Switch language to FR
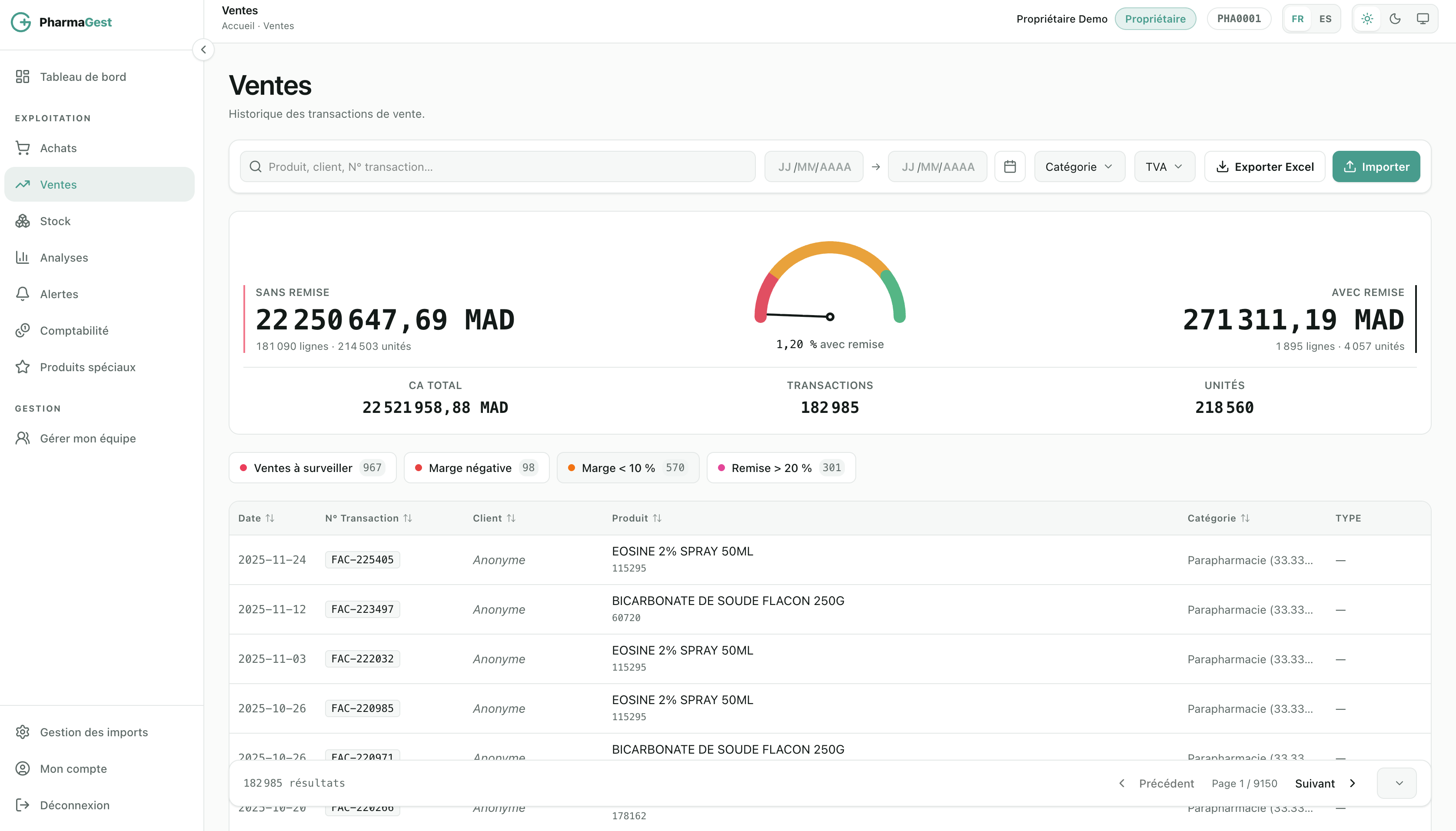 tap(1297, 19)
